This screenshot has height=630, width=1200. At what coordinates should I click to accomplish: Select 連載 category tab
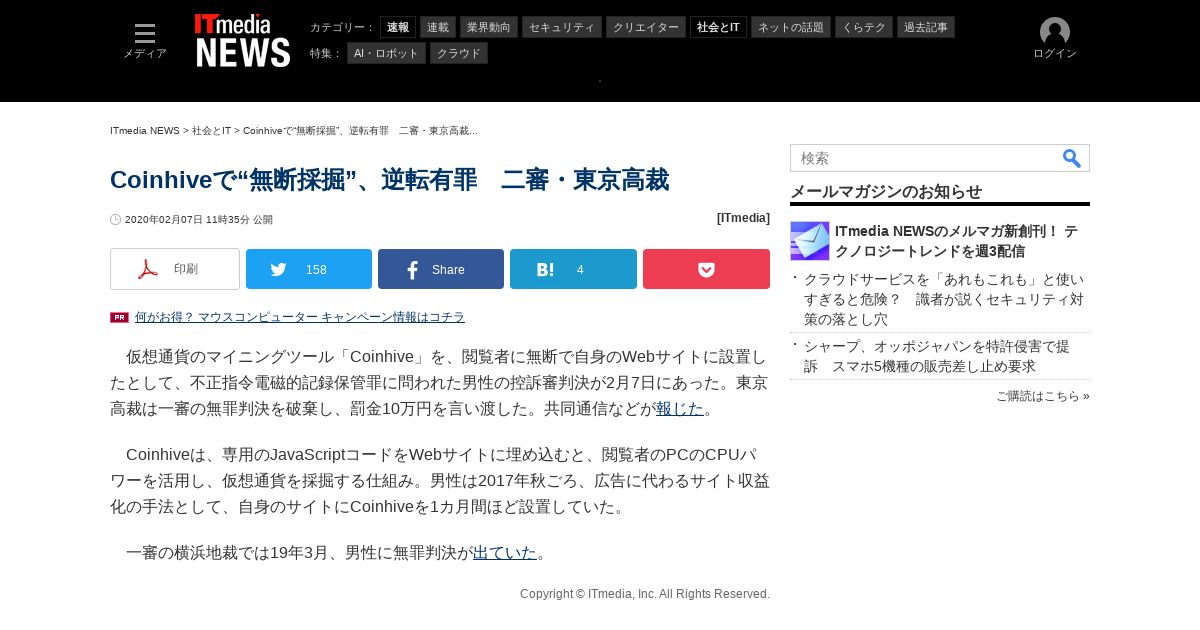(438, 27)
